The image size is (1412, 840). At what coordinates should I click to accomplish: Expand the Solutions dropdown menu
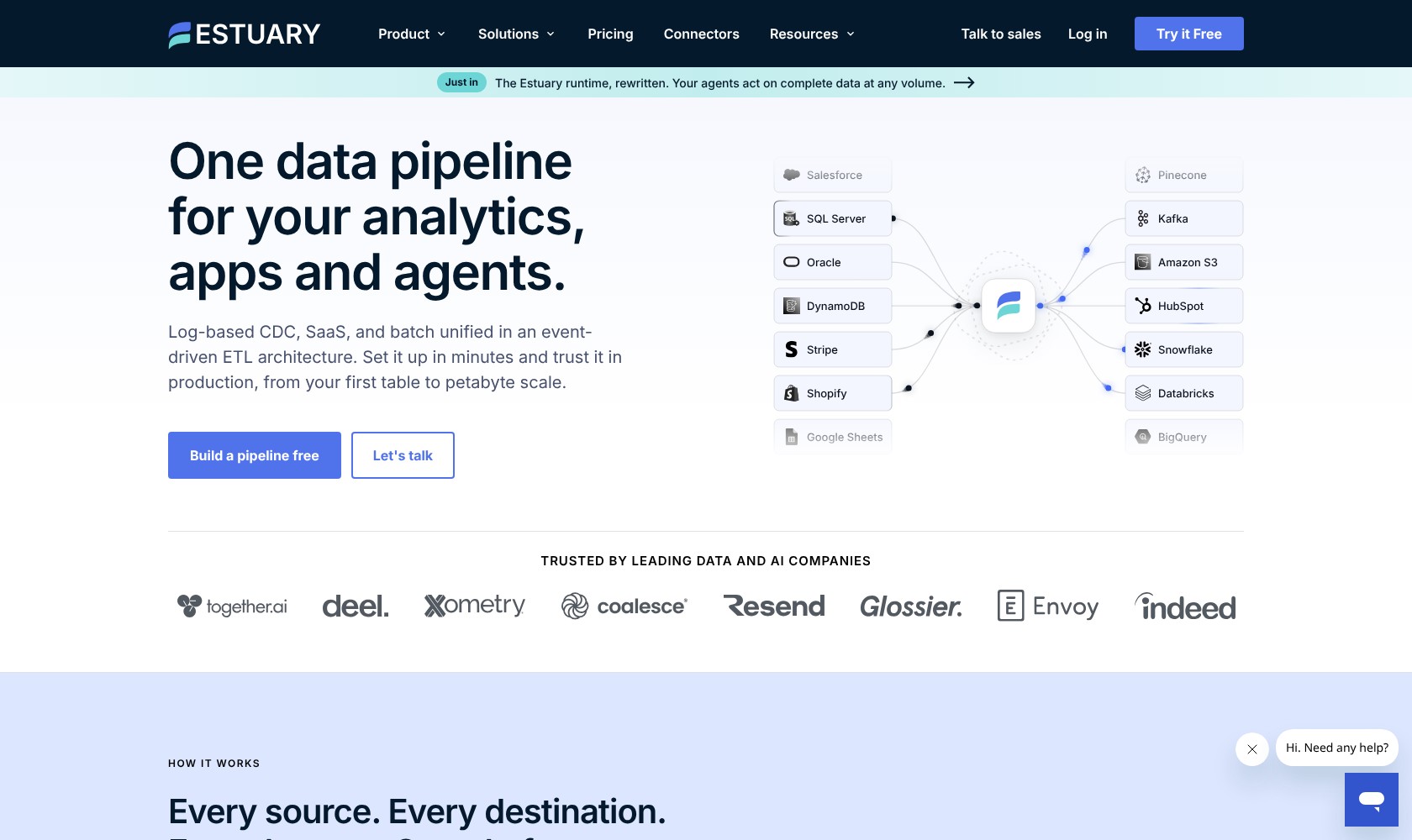coord(517,34)
